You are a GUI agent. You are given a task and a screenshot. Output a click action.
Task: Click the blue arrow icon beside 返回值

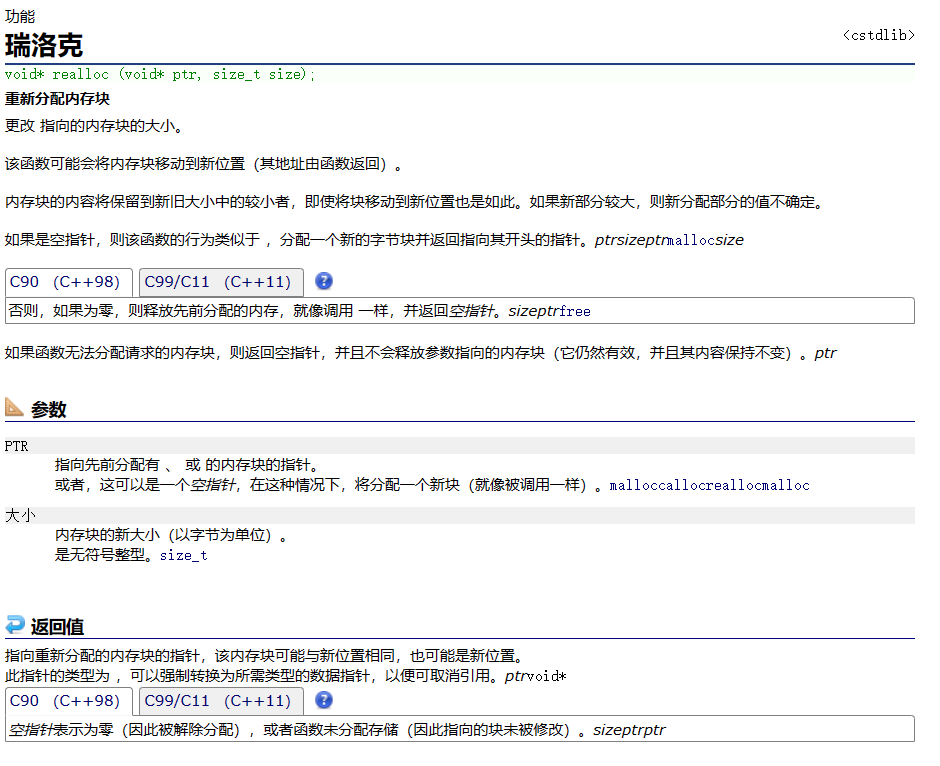tap(14, 626)
